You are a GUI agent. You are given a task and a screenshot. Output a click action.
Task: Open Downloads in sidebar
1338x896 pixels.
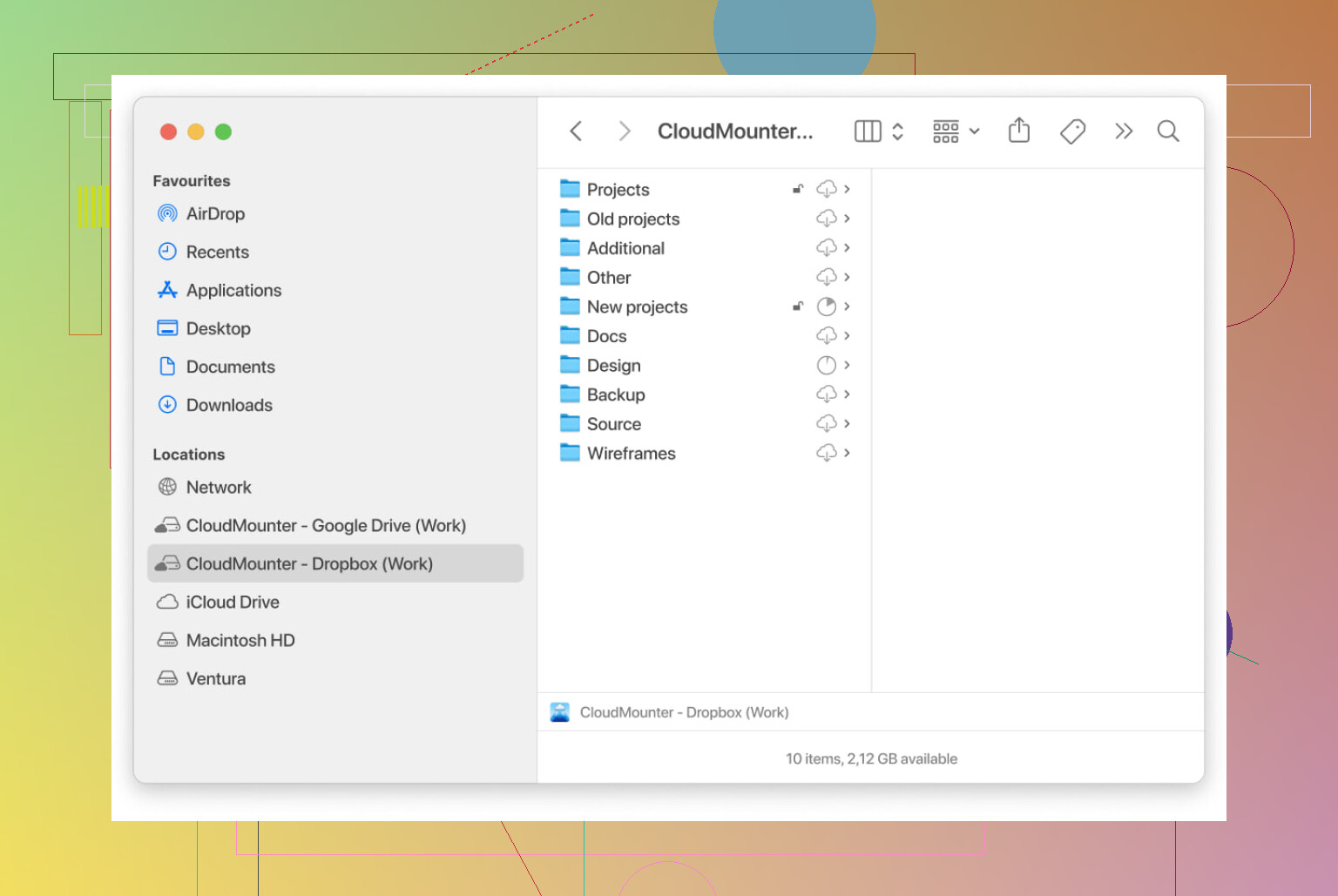click(335, 405)
